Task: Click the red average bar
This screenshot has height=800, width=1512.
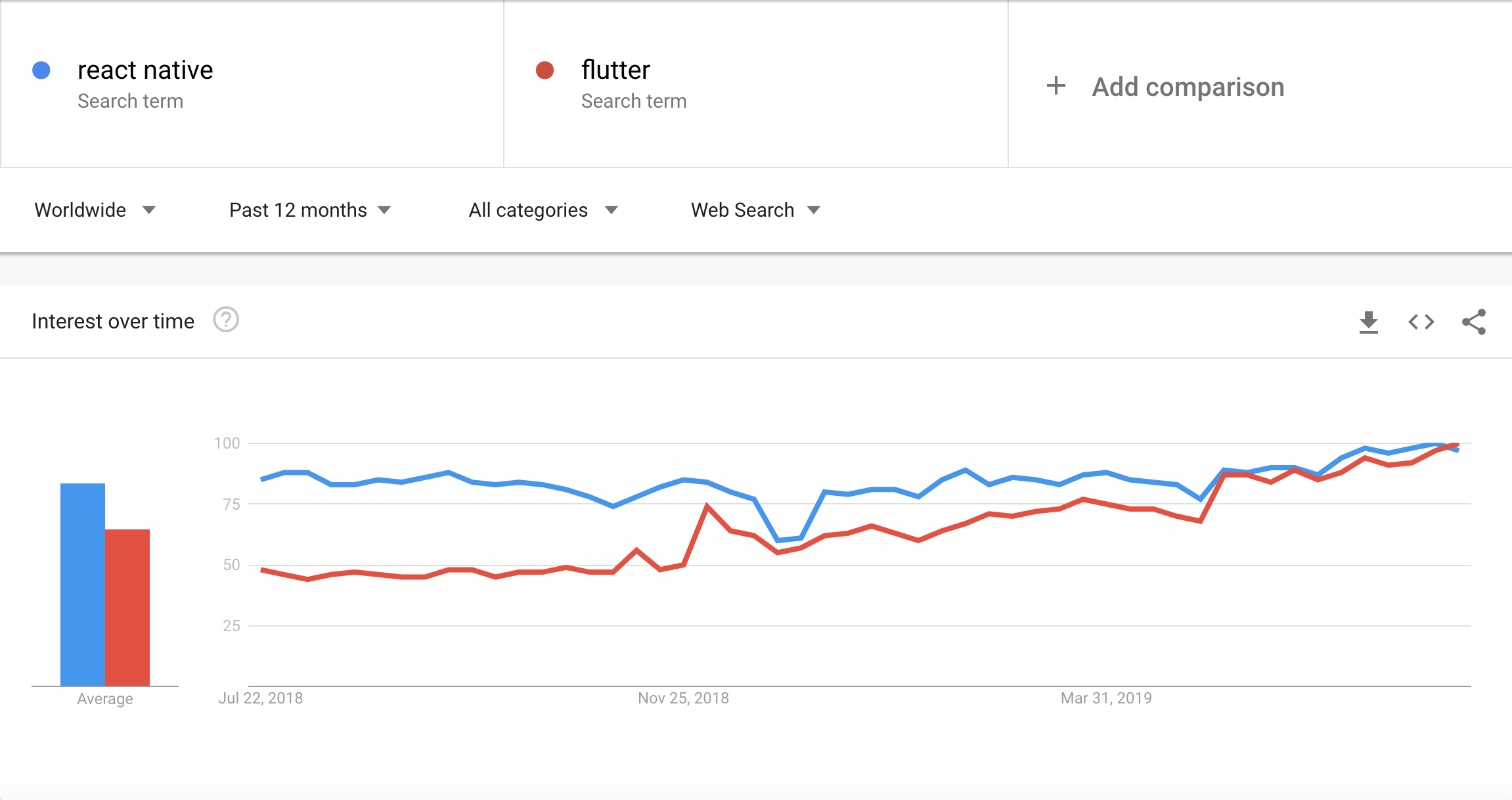Action: point(127,608)
